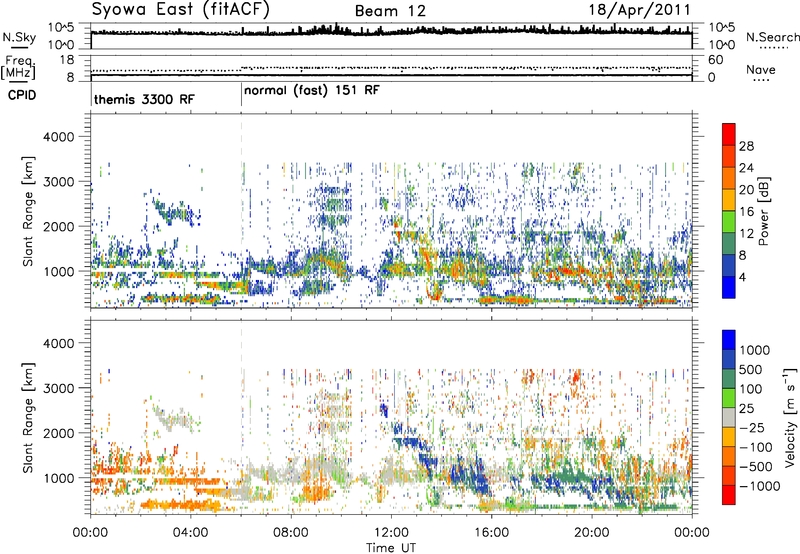Pick the red segment of power colorbar
The image size is (800, 554).
(x=729, y=134)
